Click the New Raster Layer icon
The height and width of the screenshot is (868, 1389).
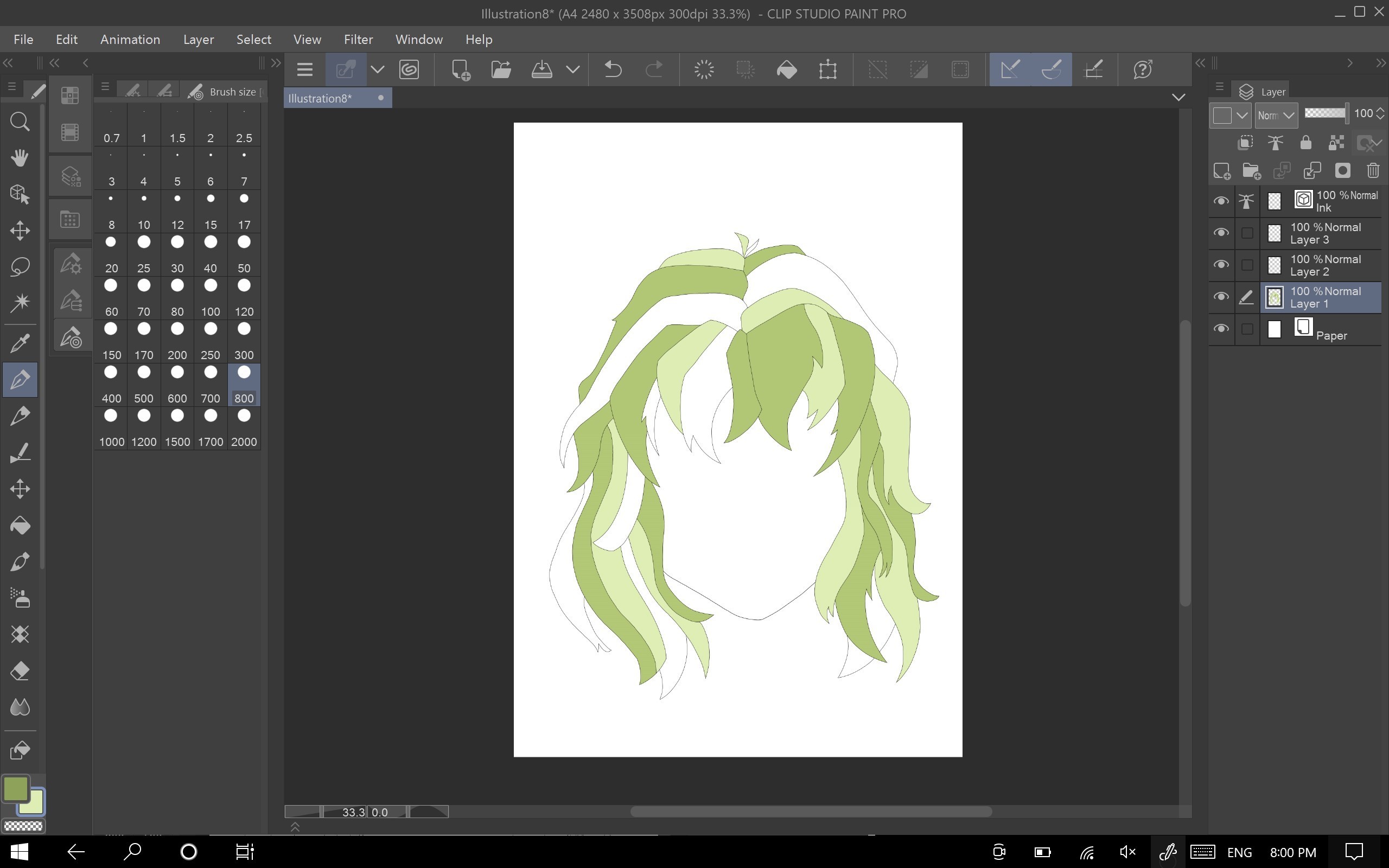pos(1221,170)
